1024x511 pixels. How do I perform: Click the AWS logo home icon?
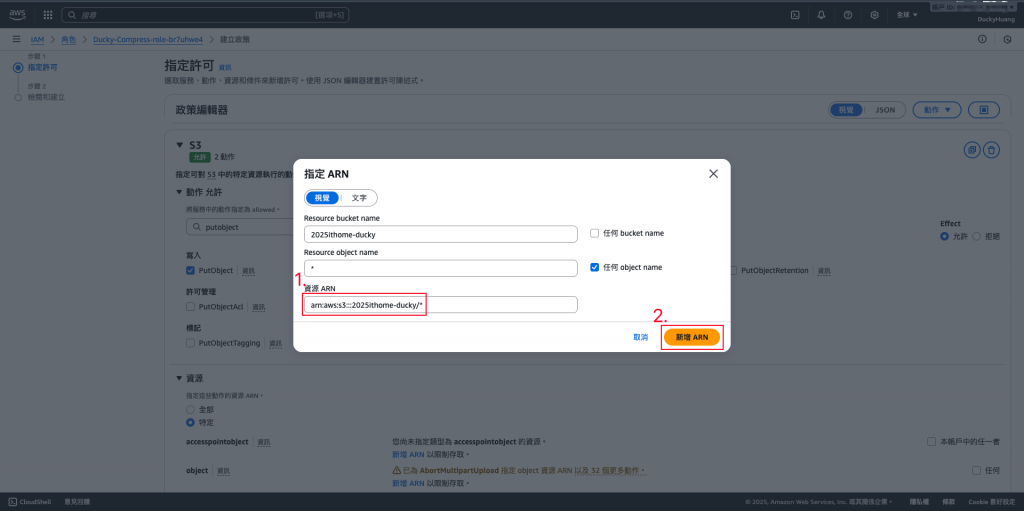[x=18, y=14]
